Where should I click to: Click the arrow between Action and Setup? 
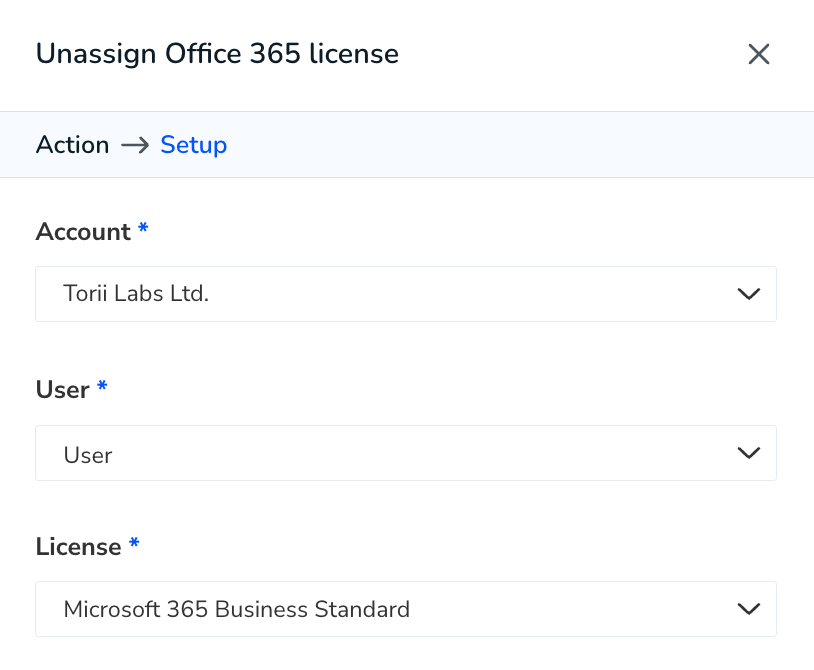pyautogui.click(x=135, y=145)
